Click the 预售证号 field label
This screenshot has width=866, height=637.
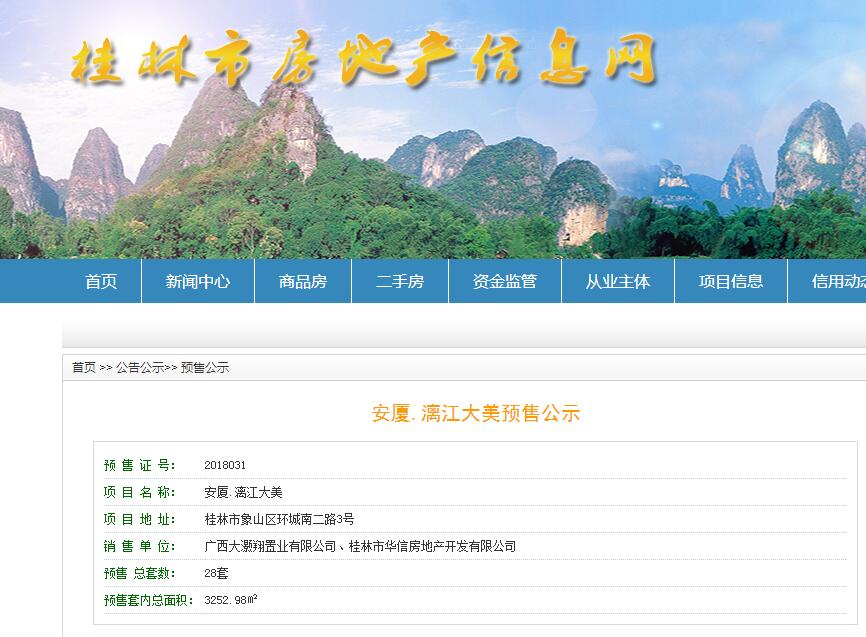click(x=139, y=465)
